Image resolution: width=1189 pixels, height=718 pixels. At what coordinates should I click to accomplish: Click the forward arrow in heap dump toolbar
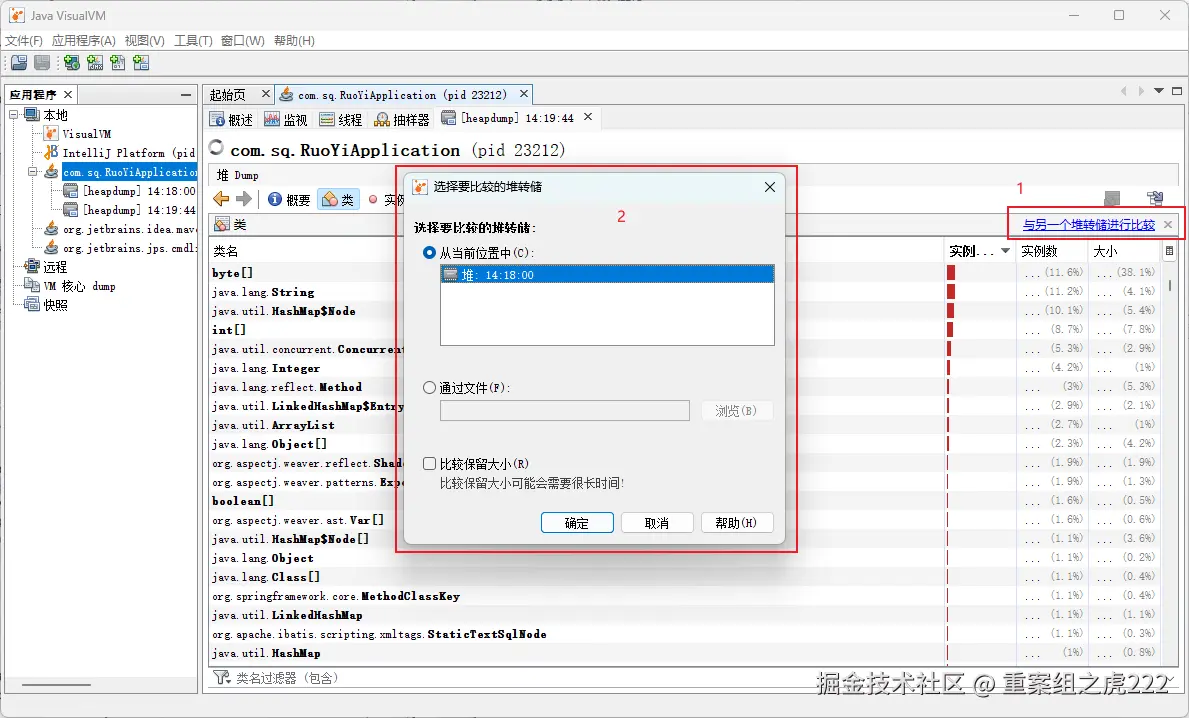pos(243,199)
